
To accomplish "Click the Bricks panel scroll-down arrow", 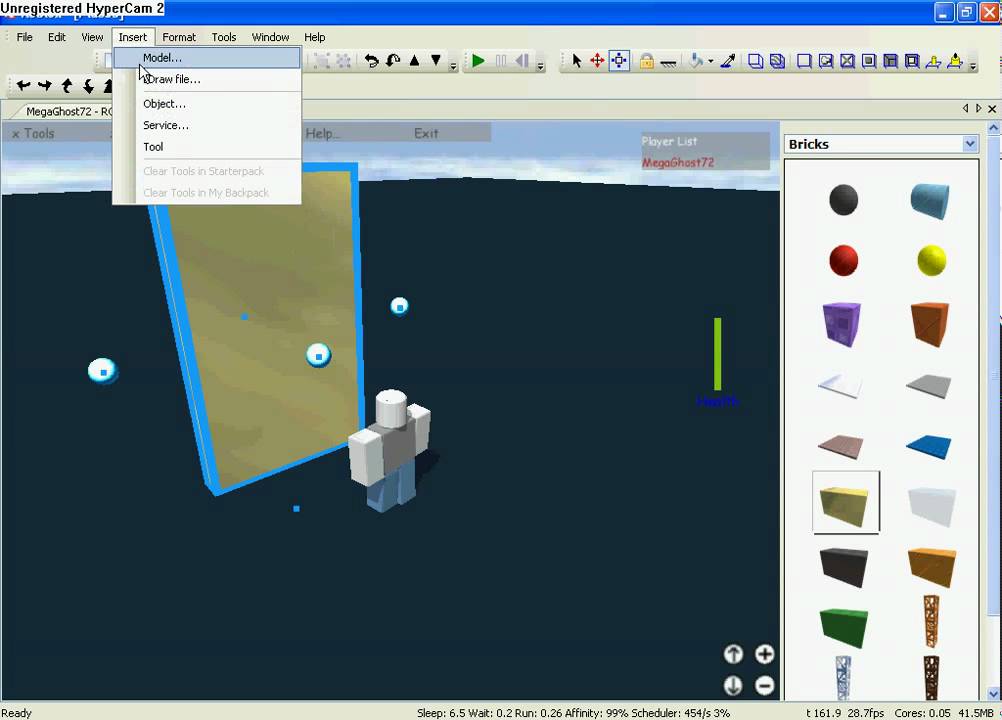I will click(994, 693).
